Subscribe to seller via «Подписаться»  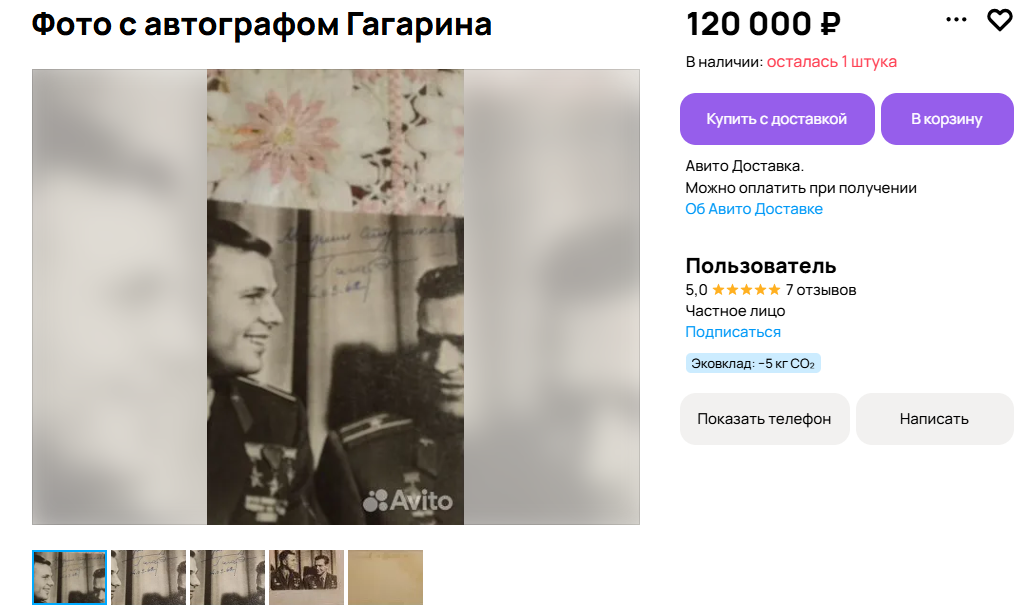(732, 332)
